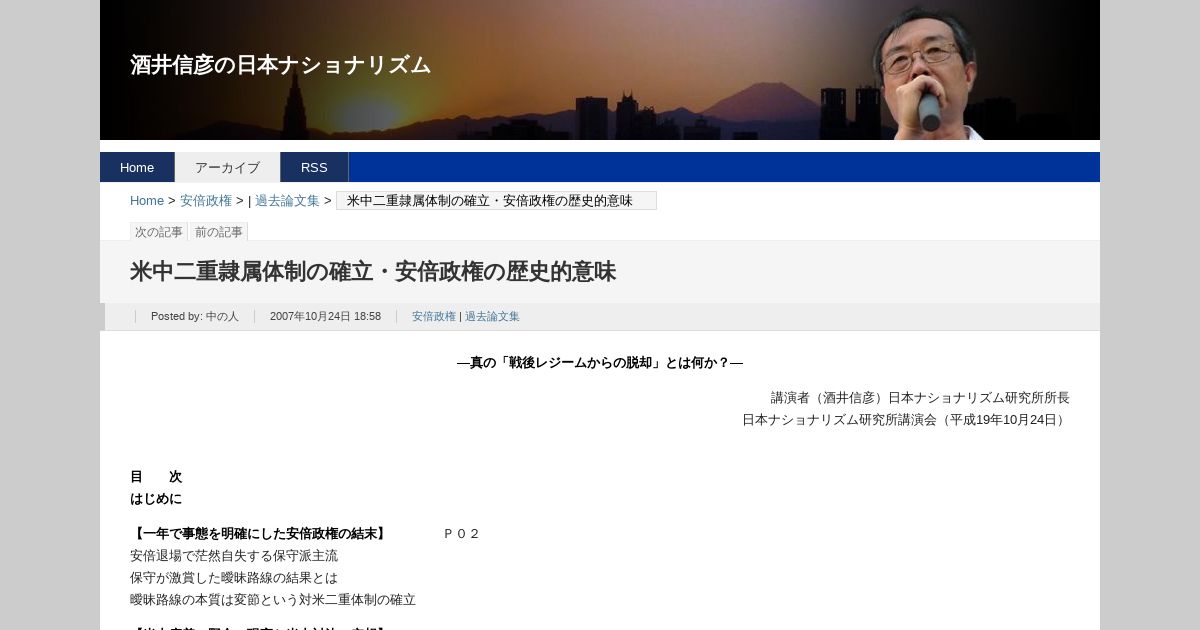Image resolution: width=1200 pixels, height=630 pixels.
Task: Open the RSS navigation tab
Action: coord(314,167)
